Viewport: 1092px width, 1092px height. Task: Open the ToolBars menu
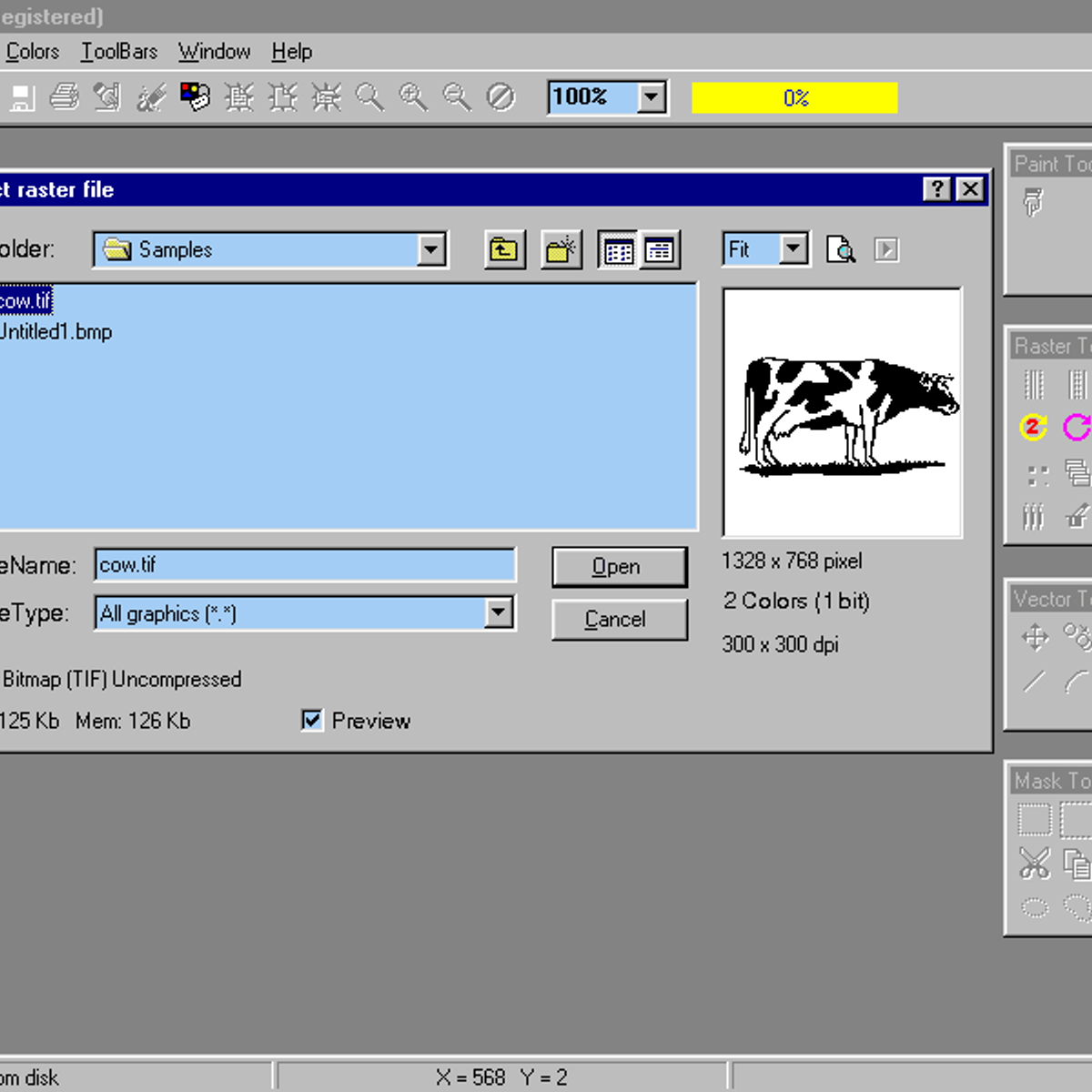coord(119,52)
